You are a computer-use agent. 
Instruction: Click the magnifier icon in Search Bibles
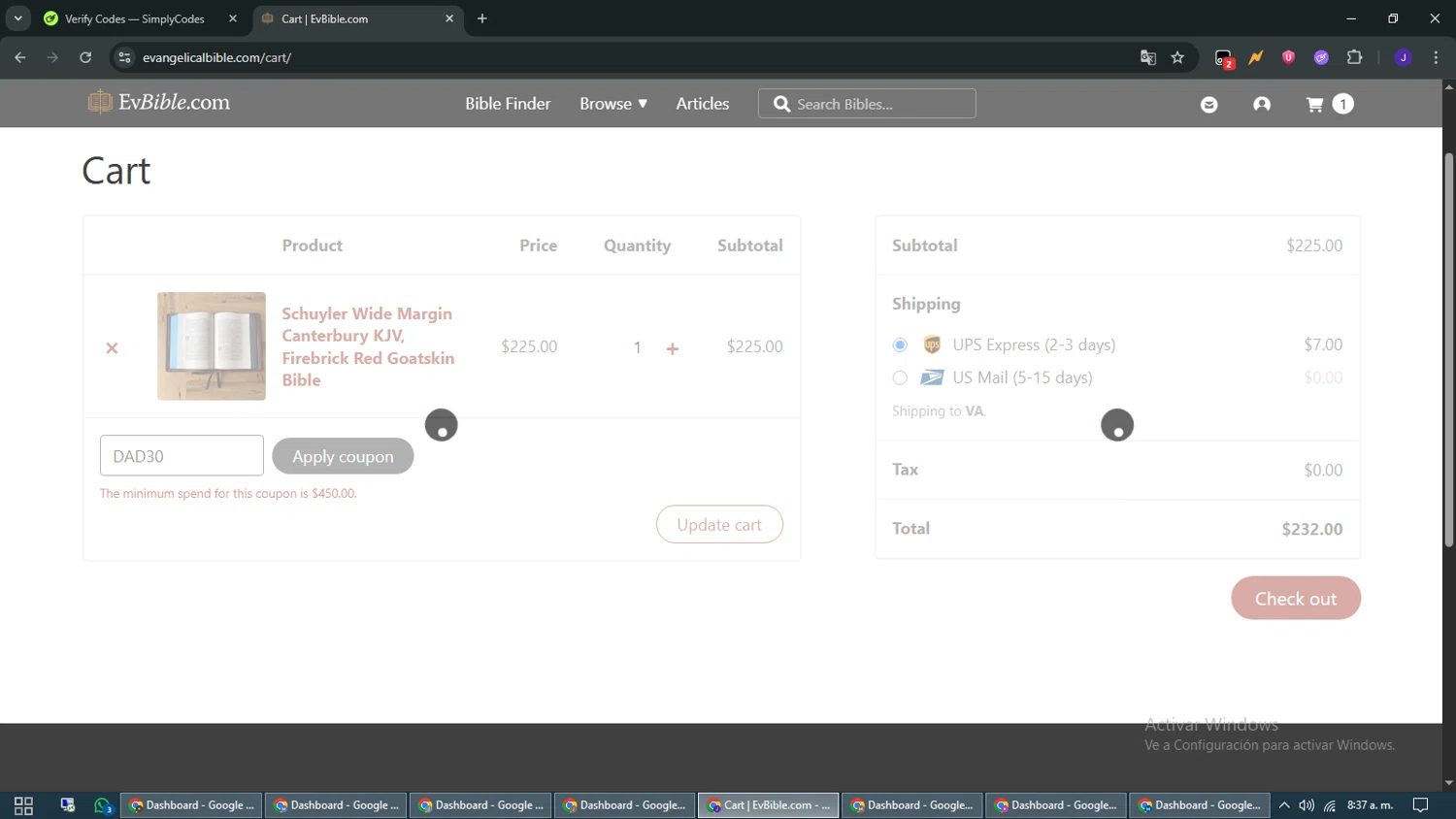click(x=781, y=104)
